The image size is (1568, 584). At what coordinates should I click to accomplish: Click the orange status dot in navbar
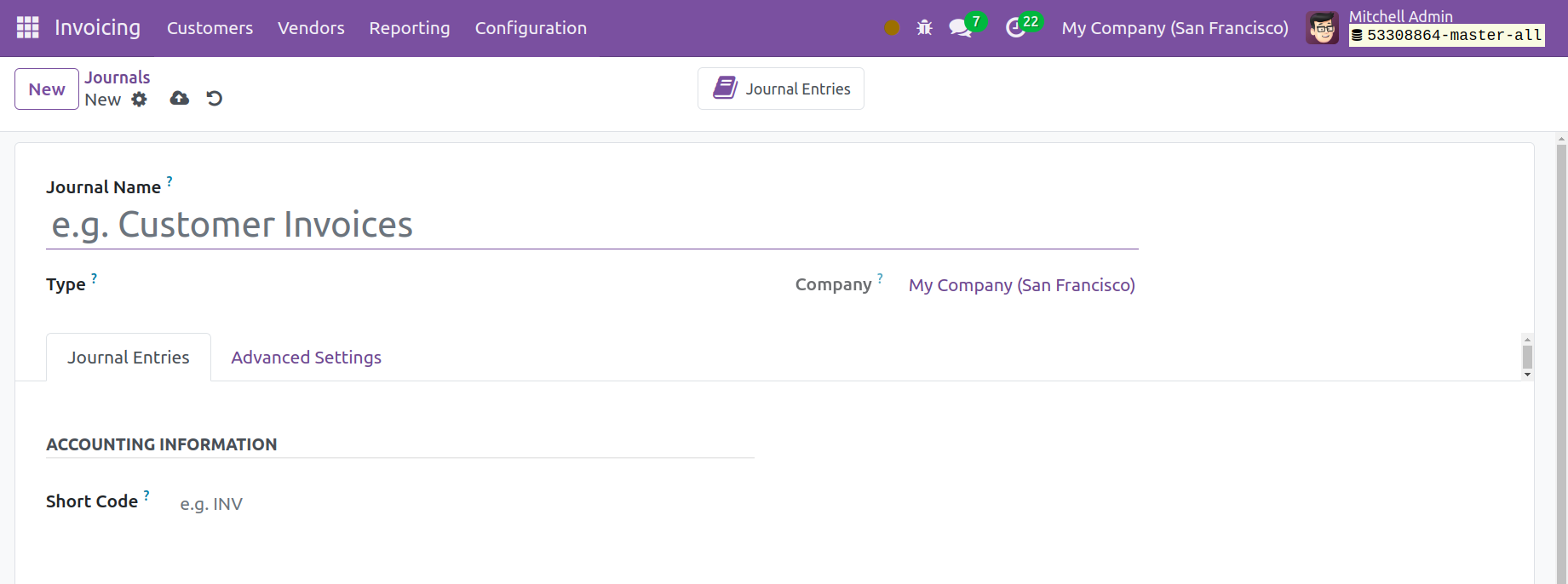(892, 28)
